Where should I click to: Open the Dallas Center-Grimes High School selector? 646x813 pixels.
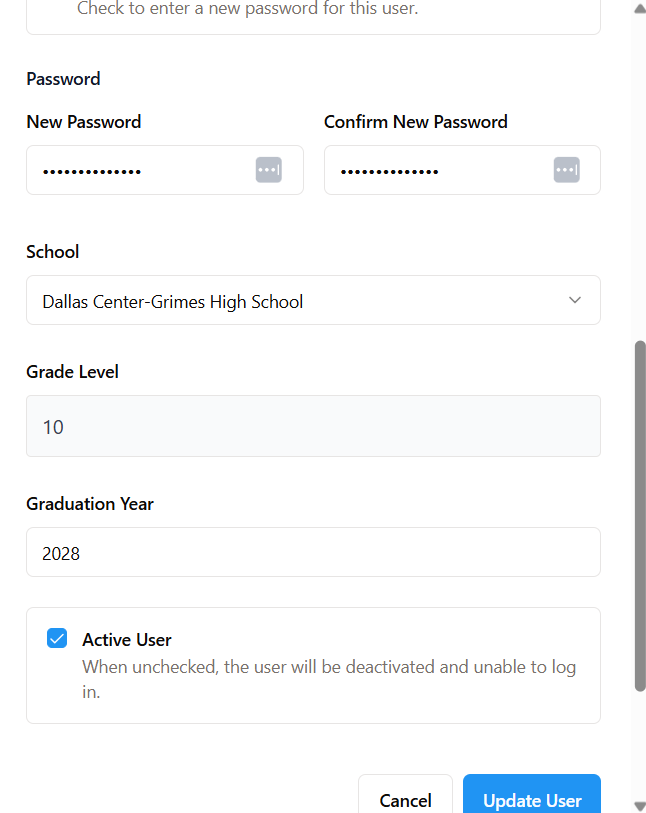[300, 301]
